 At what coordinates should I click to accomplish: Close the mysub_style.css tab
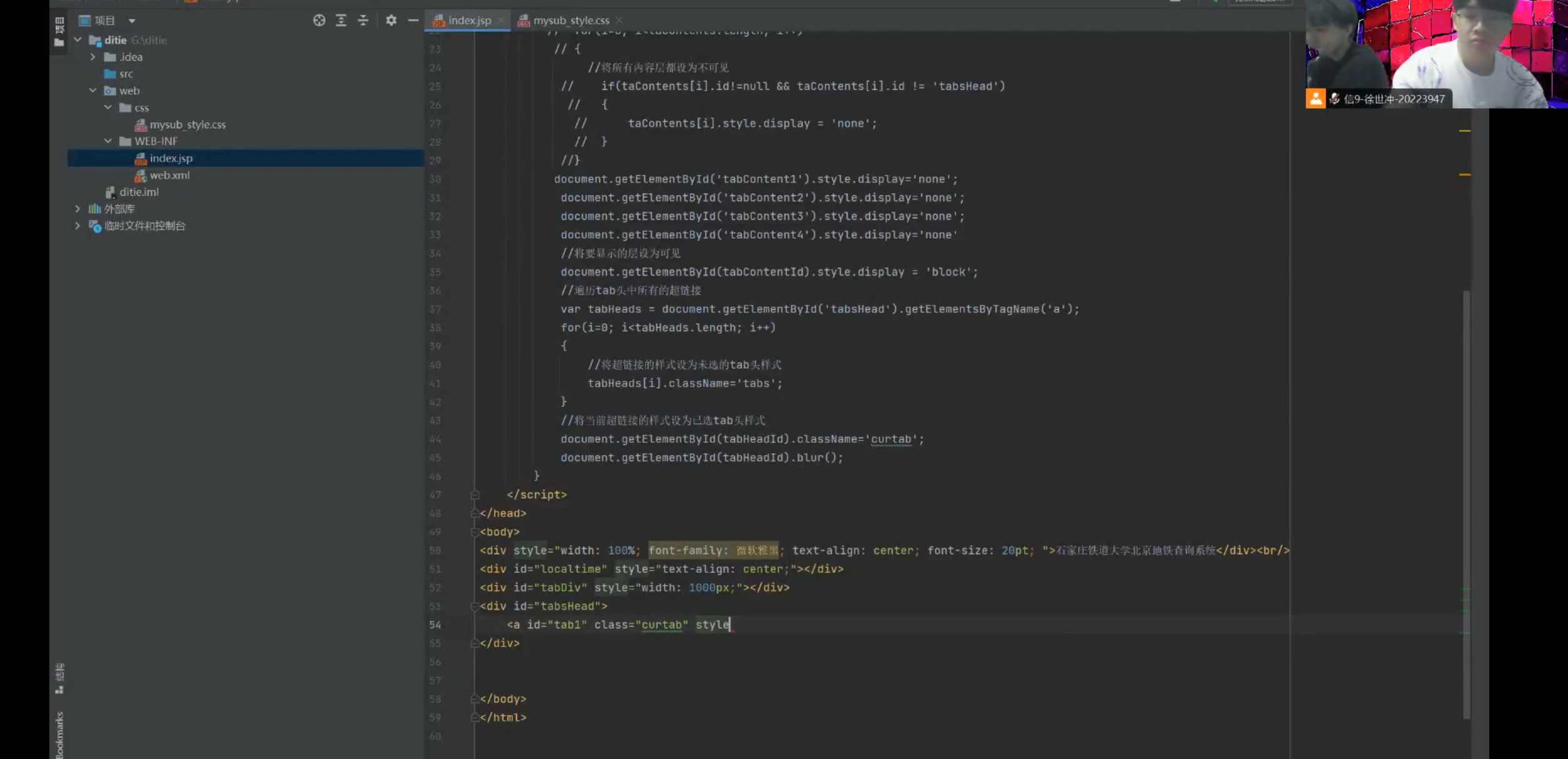(619, 20)
